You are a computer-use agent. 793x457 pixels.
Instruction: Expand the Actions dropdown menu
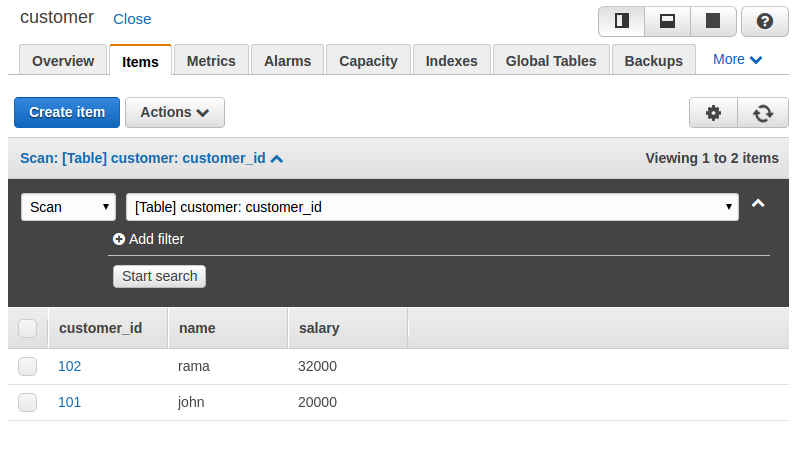click(174, 112)
